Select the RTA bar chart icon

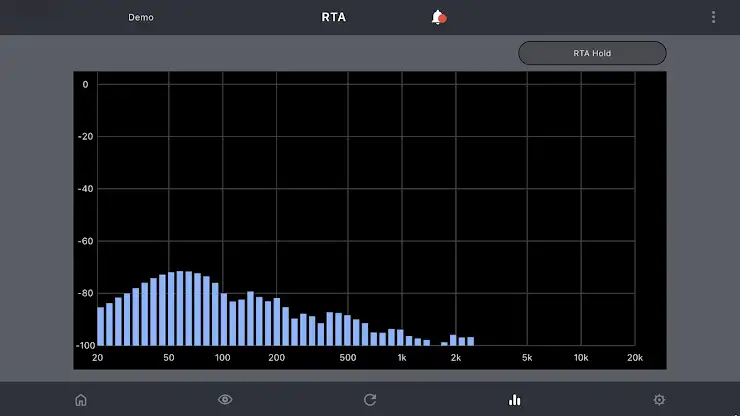[514, 400]
